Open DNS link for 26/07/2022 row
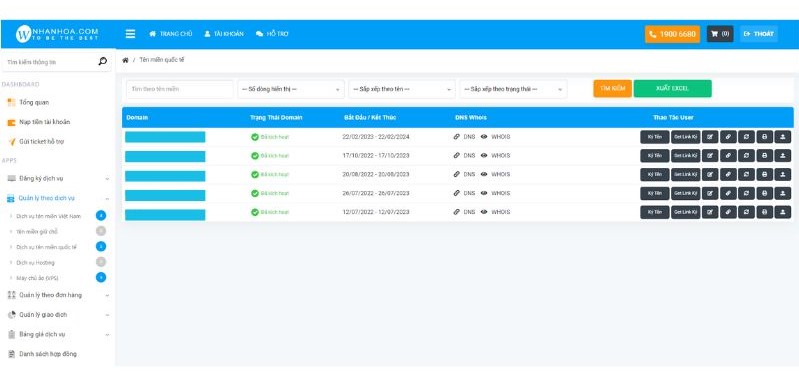The image size is (799, 371). tap(464, 193)
